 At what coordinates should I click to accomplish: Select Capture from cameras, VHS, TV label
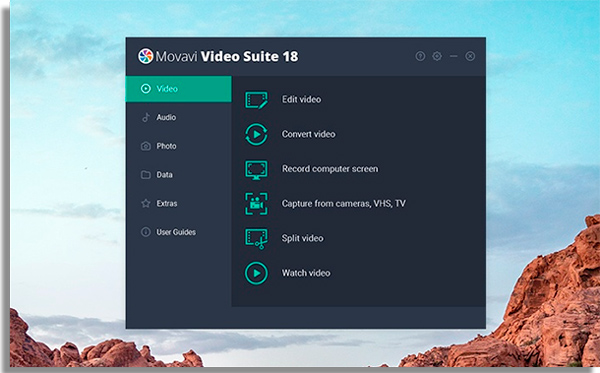344,204
